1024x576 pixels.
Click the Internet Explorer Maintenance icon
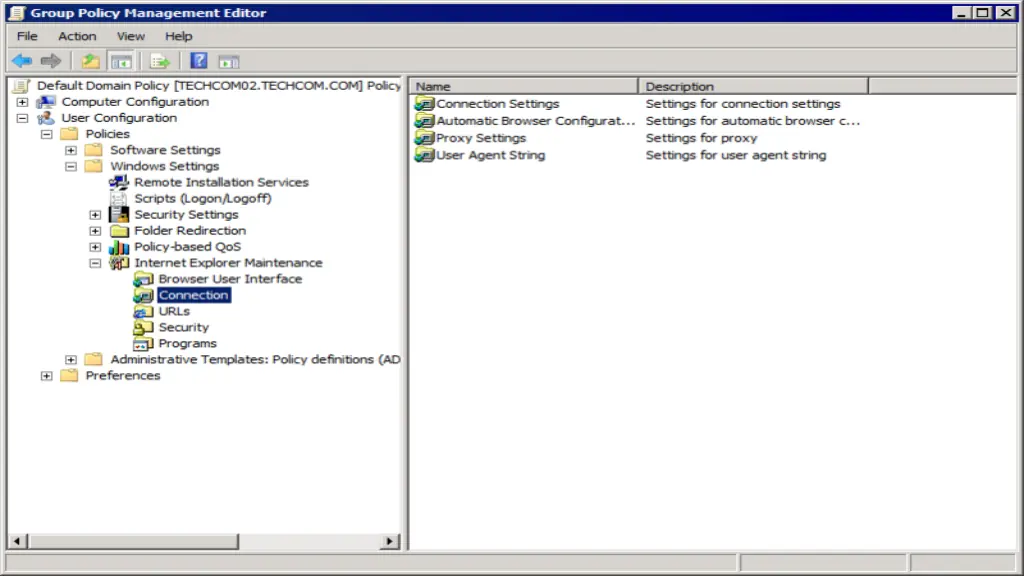point(119,263)
